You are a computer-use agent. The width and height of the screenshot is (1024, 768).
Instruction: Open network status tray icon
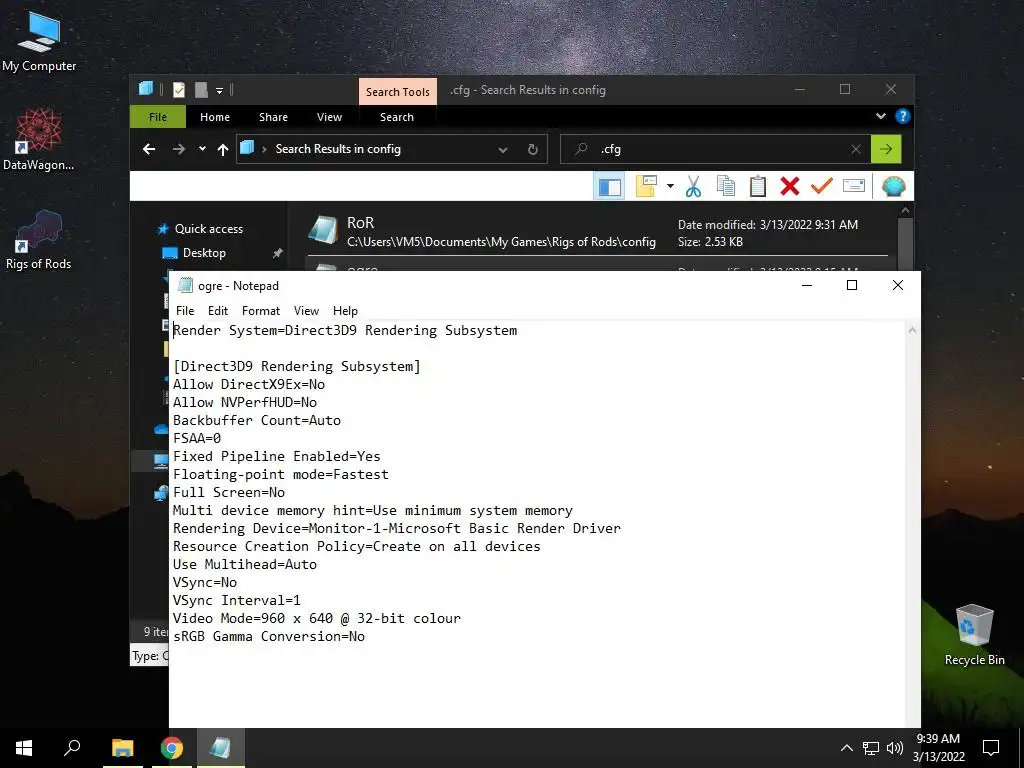pyautogui.click(x=871, y=748)
